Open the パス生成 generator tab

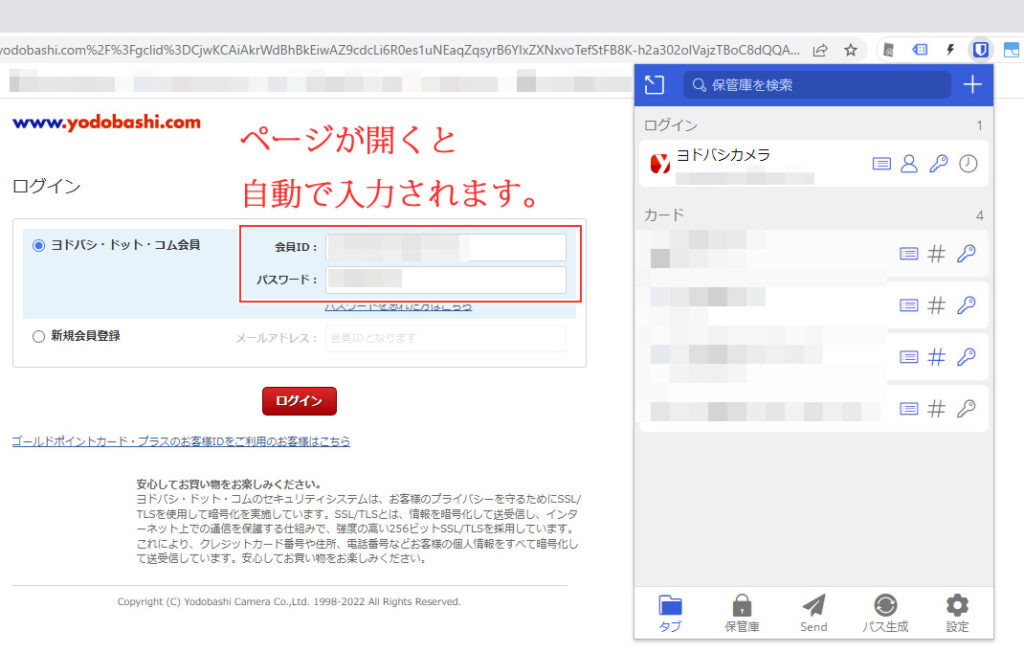pos(886,613)
